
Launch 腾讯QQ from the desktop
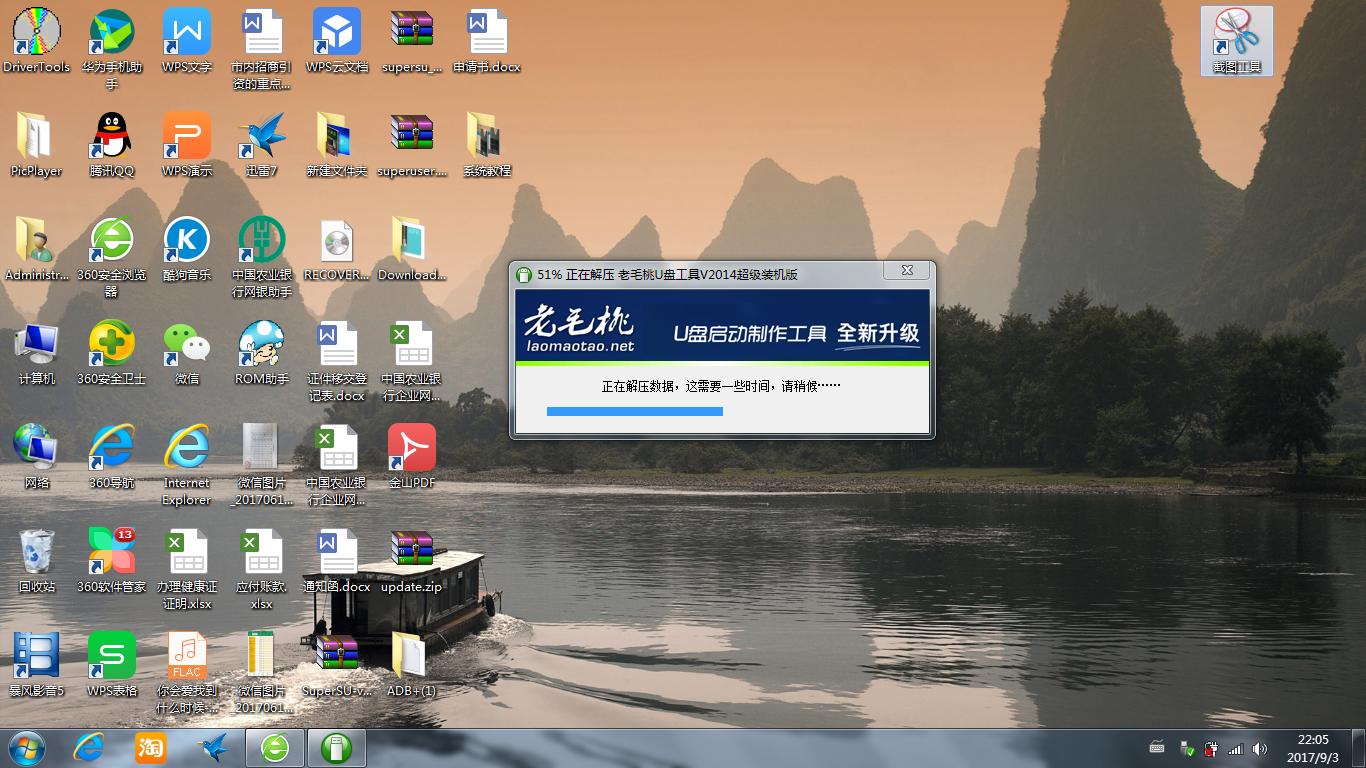click(111, 135)
